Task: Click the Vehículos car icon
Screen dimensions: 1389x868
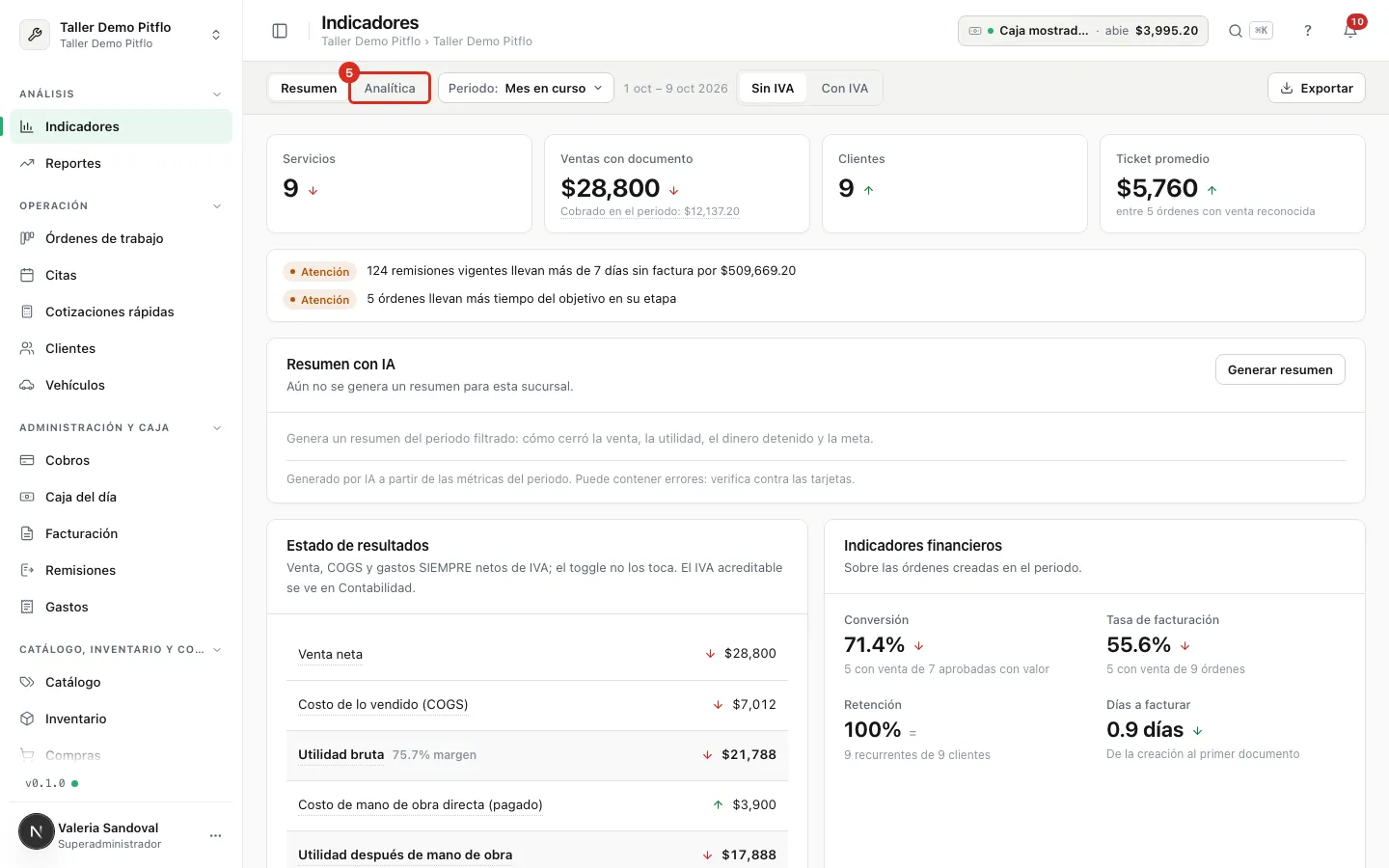Action: (x=27, y=385)
